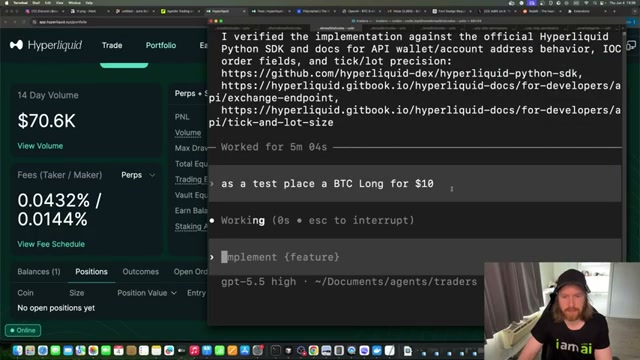
Task: Expand the Position Value sort dropdown
Action: (x=147, y=293)
